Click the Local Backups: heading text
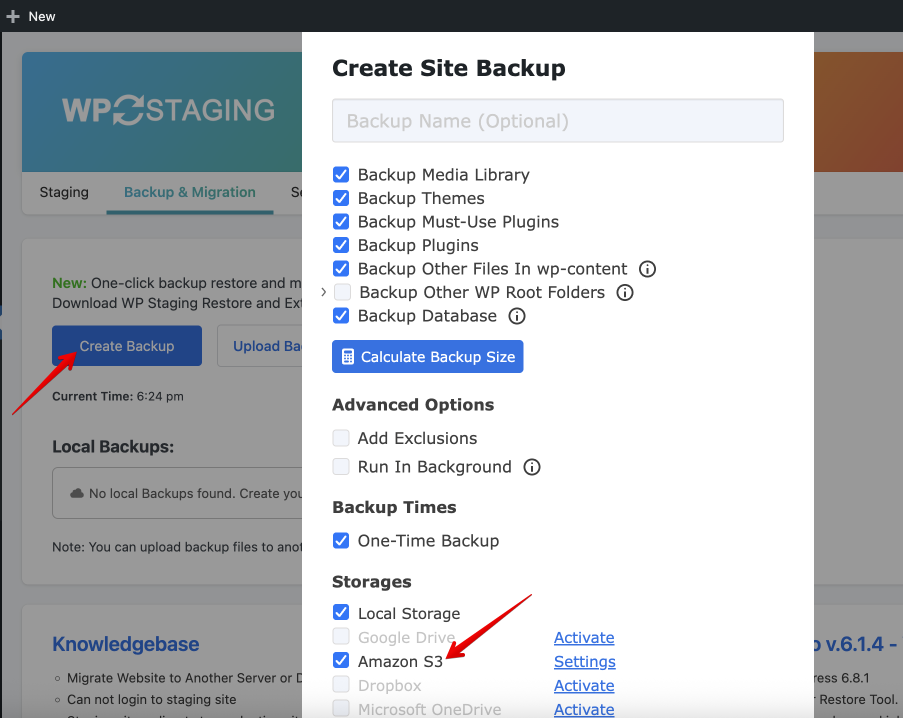 click(x=113, y=447)
